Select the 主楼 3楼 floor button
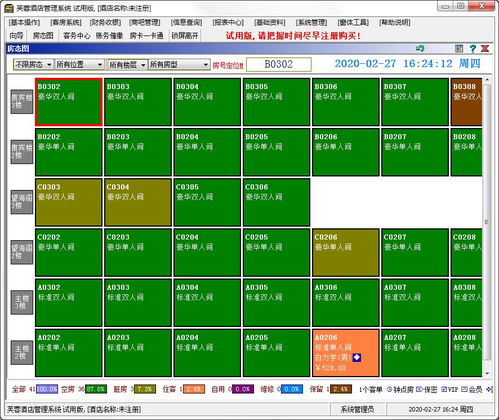Image resolution: width=499 pixels, height=420 pixels. coord(22,302)
